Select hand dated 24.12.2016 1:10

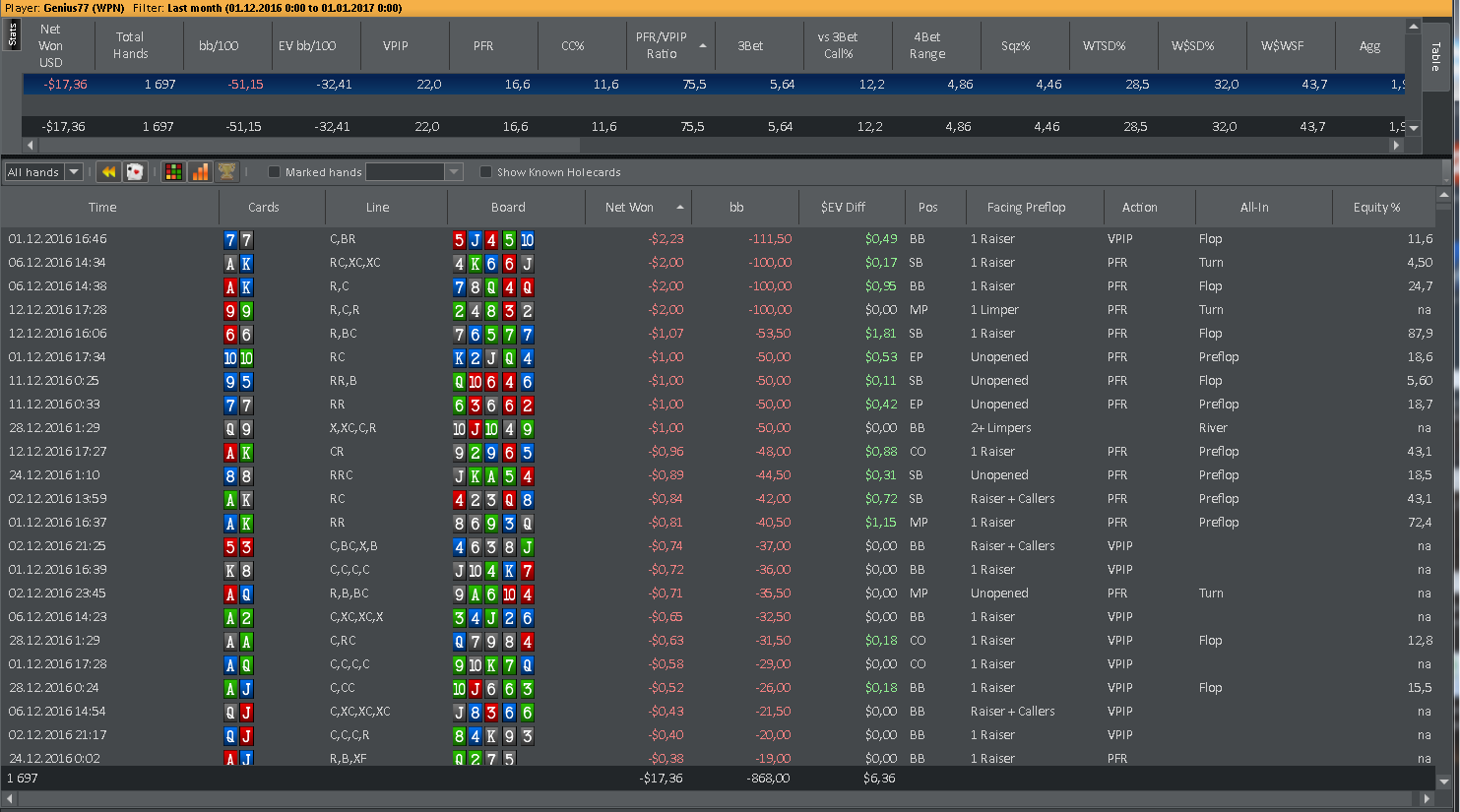point(718,475)
